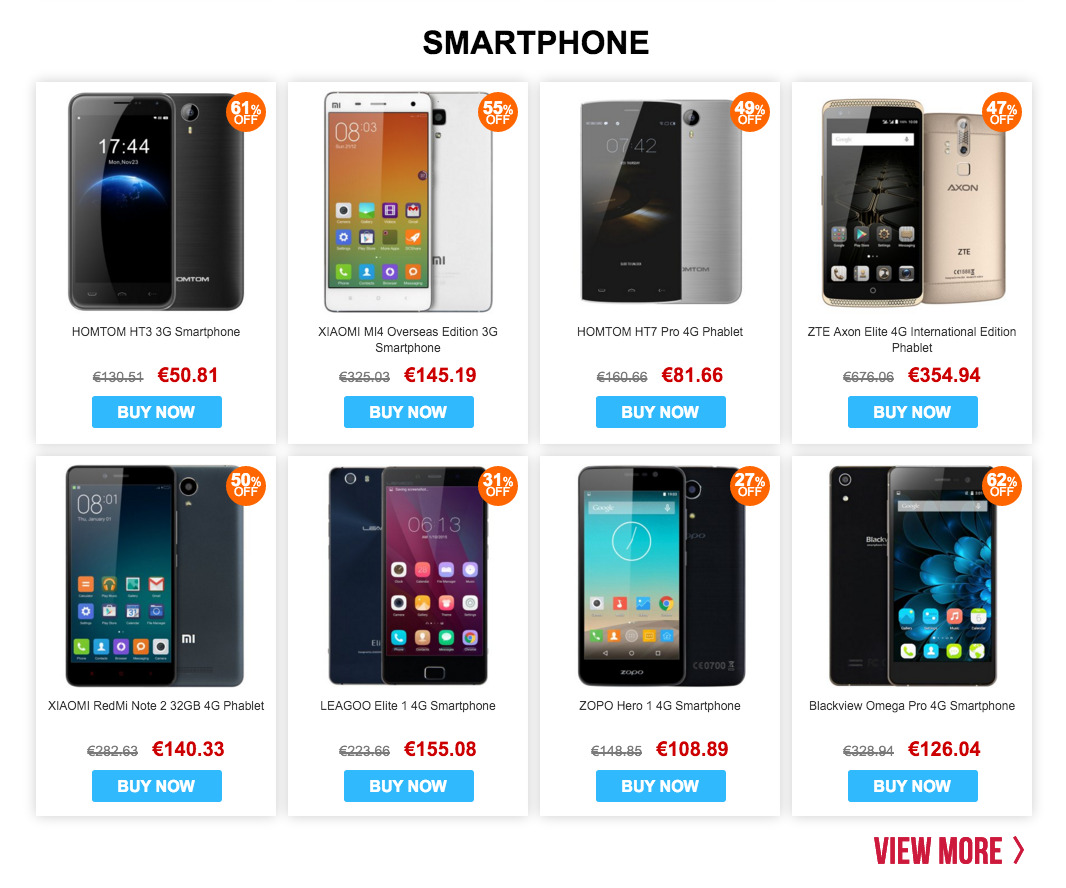
Task: Click the 31% OFF badge on LEAGOO Elite 1
Action: 498,485
